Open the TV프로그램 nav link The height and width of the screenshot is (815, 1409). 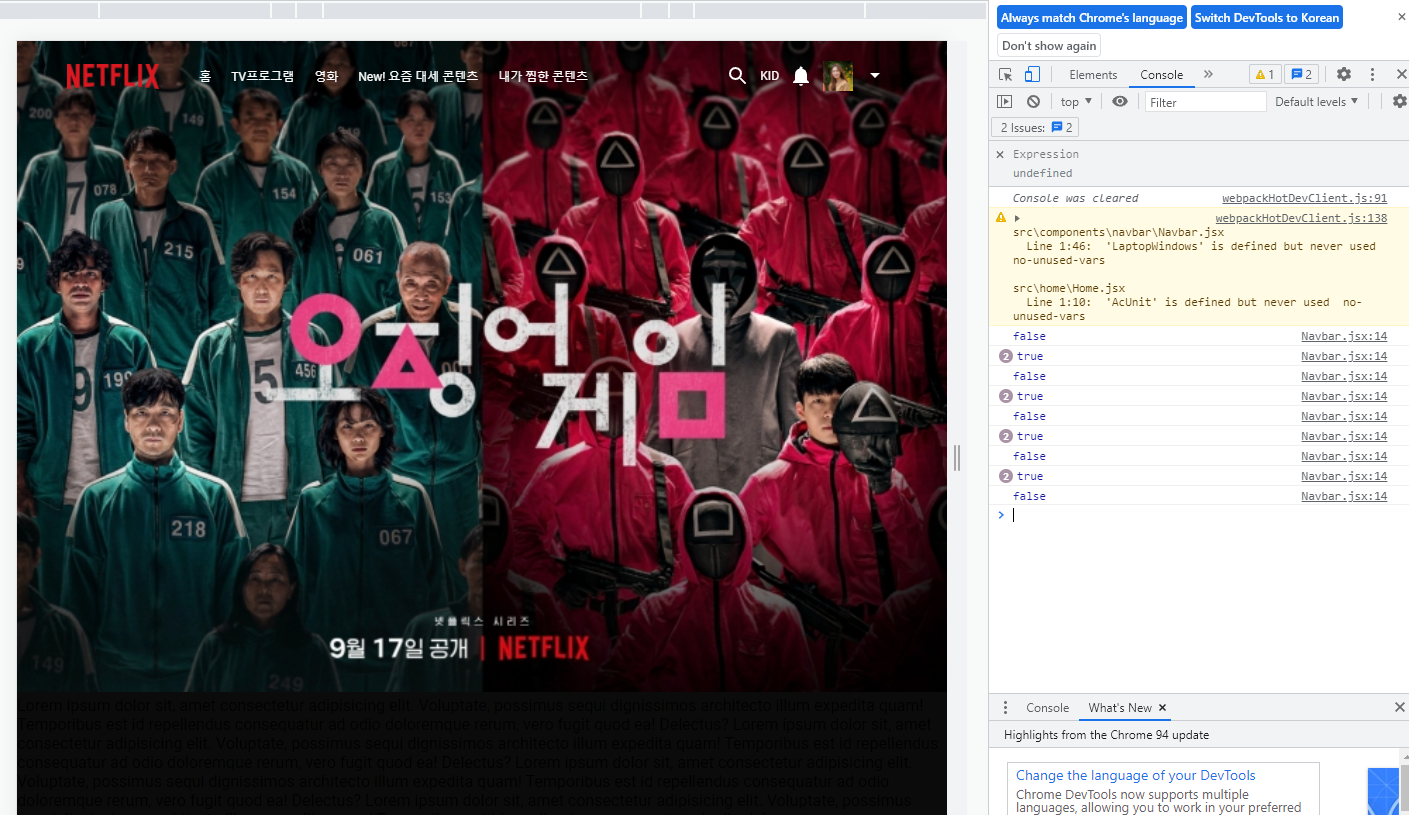pyautogui.click(x=262, y=76)
